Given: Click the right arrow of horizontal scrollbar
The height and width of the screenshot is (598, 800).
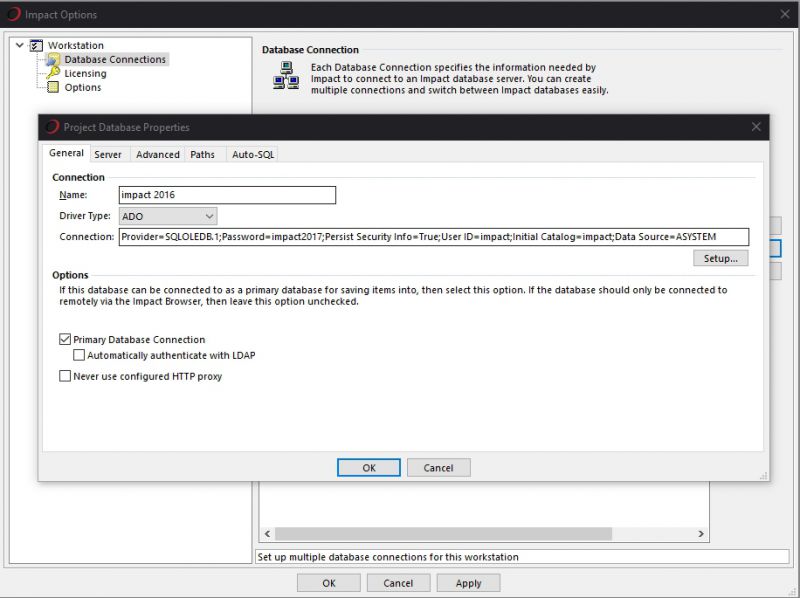Looking at the screenshot, I should click(701, 535).
